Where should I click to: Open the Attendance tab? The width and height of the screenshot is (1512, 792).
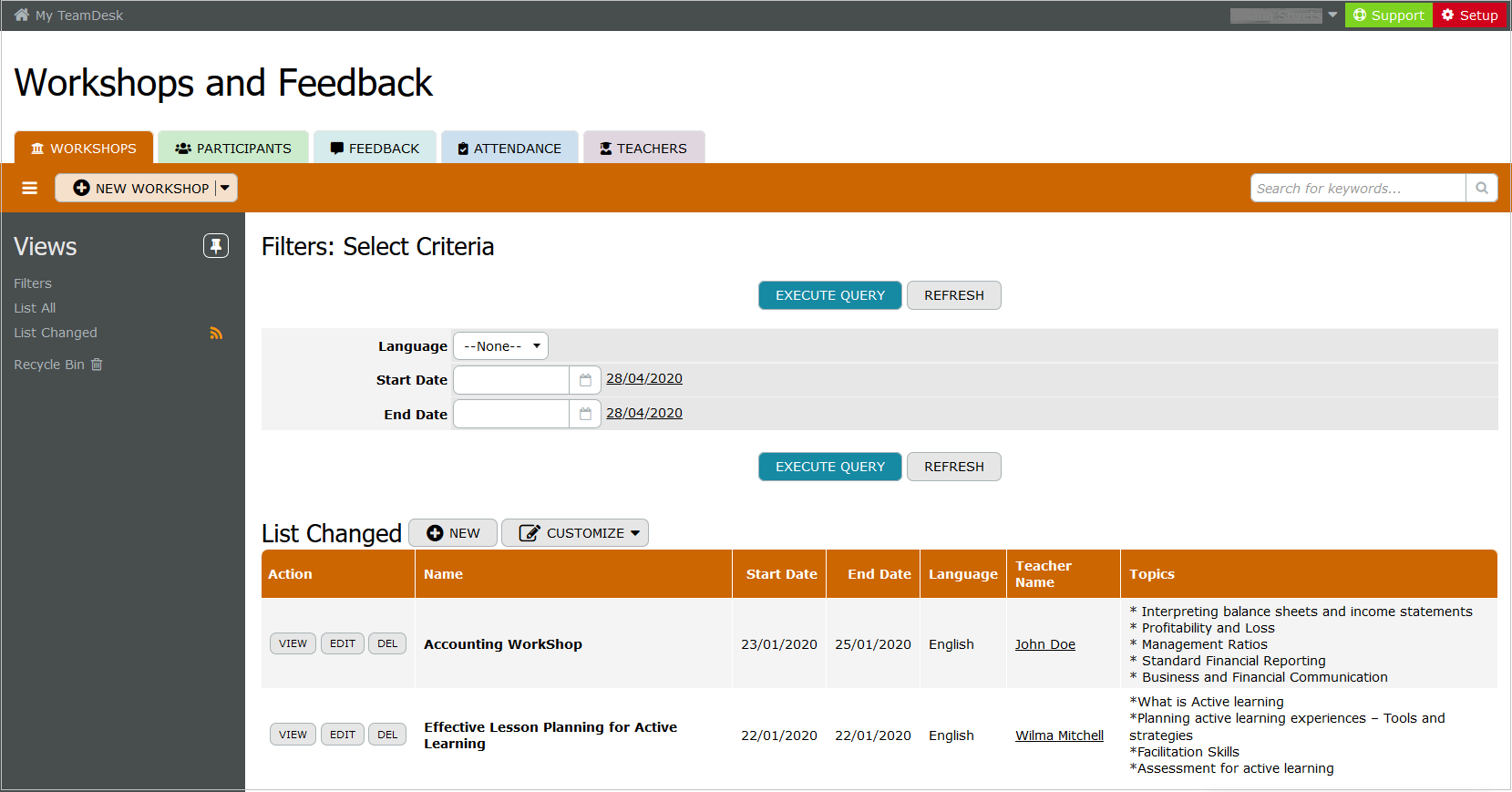click(509, 149)
